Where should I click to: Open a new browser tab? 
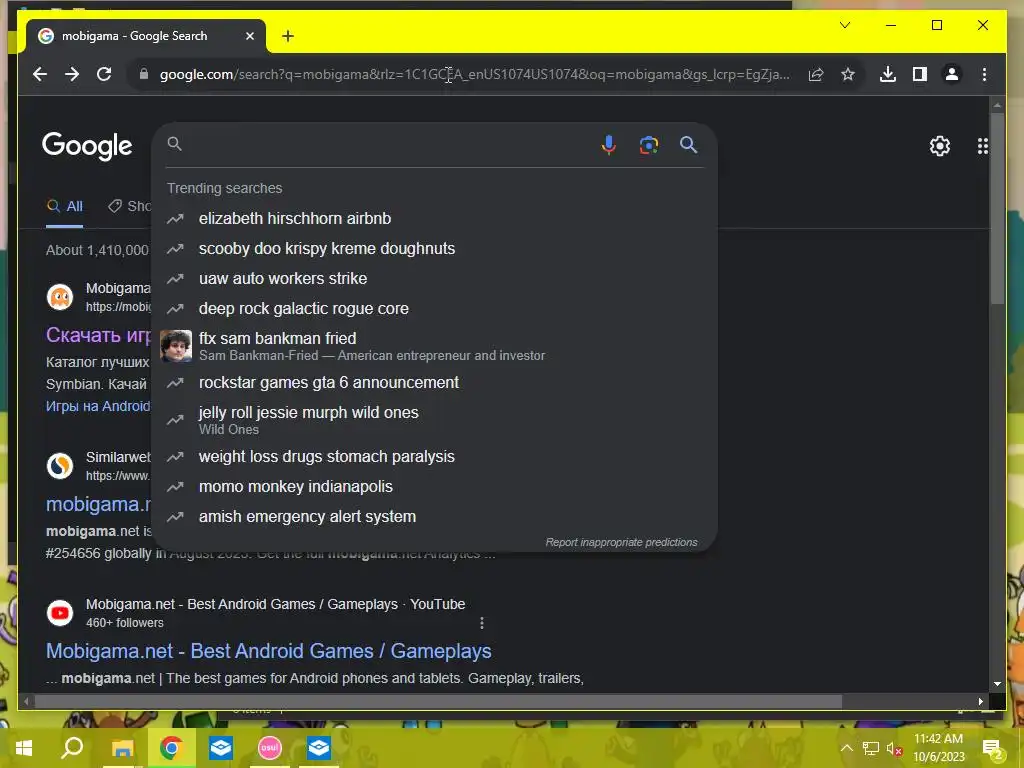pos(287,36)
